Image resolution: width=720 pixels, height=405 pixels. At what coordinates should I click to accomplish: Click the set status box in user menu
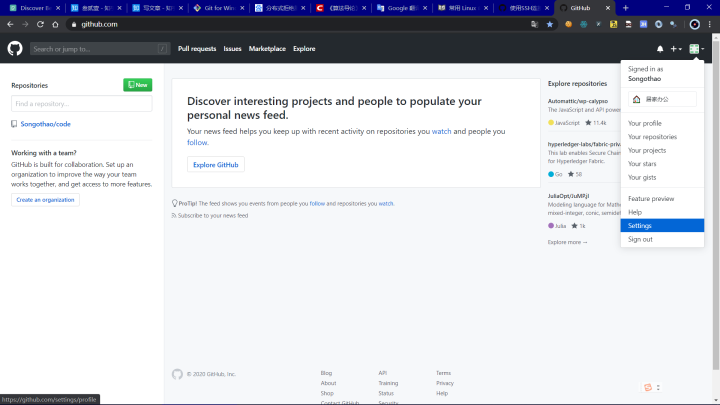(x=662, y=99)
